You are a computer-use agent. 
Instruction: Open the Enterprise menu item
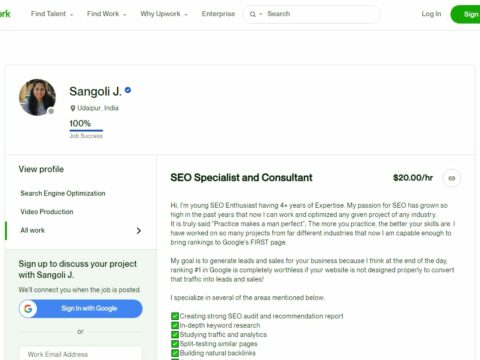218,14
